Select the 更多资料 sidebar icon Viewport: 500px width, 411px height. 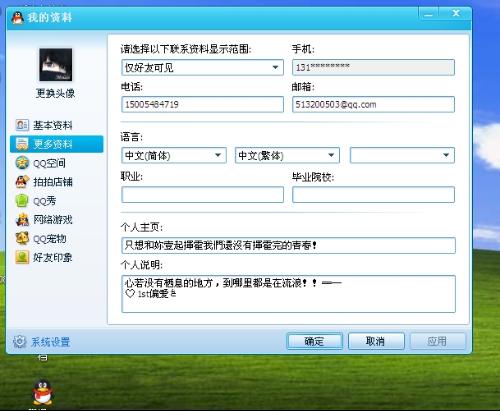tap(22, 144)
